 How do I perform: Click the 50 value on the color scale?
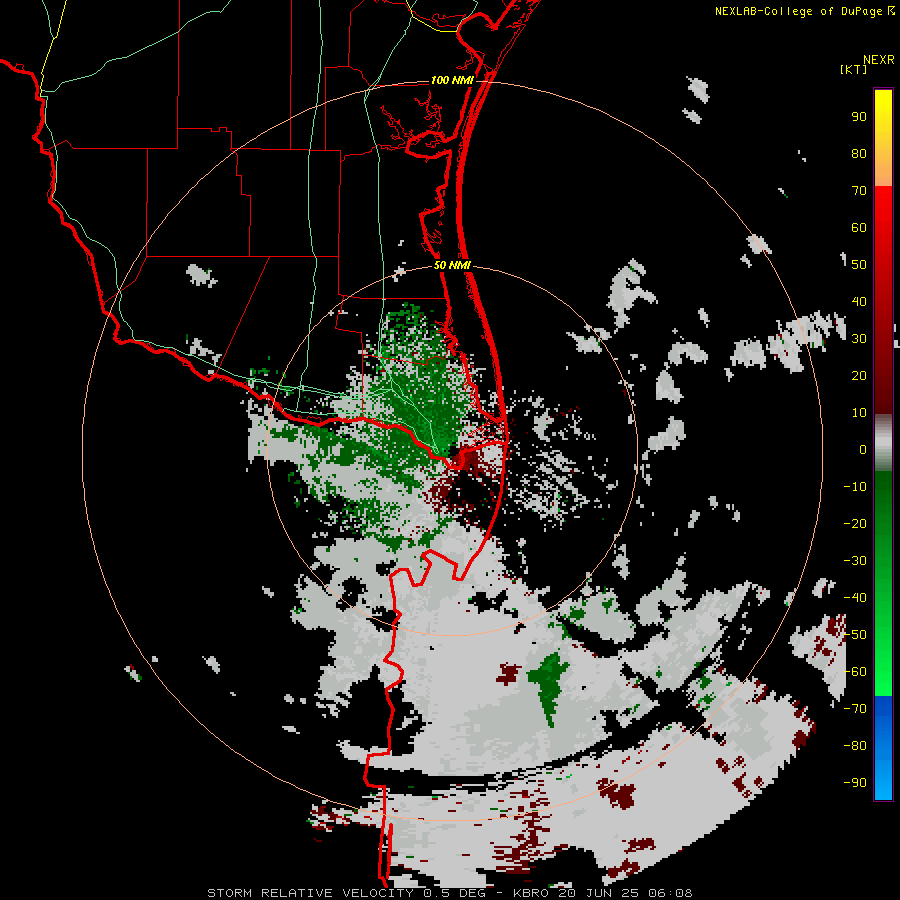859,265
